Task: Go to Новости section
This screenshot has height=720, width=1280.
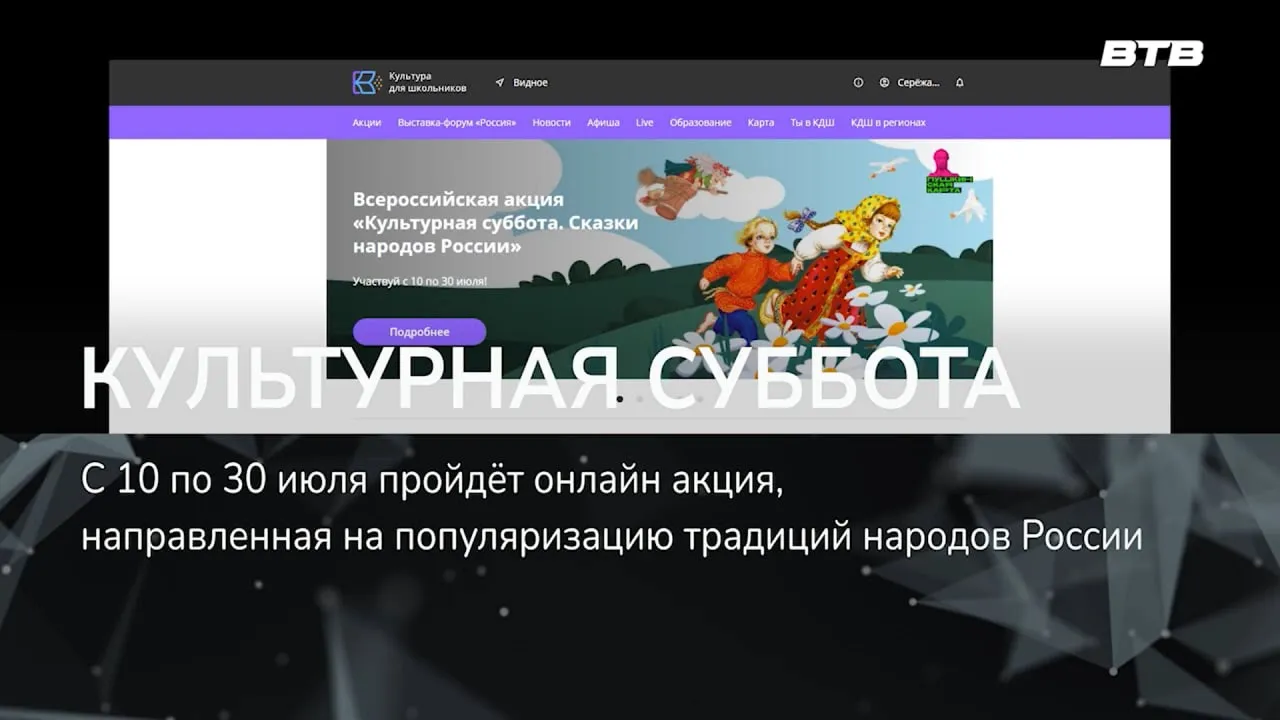Action: (552, 122)
